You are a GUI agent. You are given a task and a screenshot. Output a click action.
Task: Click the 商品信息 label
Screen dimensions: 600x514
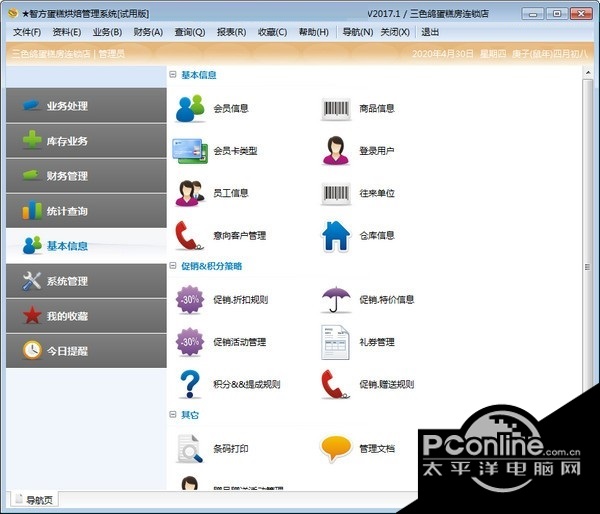pyautogui.click(x=377, y=109)
